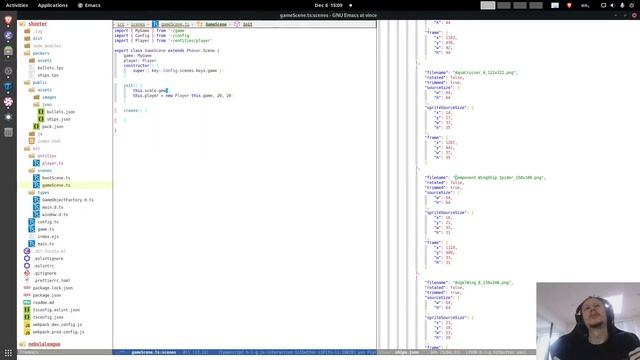
Task: Open bullets.tps in the packers folder
Action: [x=50, y=68]
